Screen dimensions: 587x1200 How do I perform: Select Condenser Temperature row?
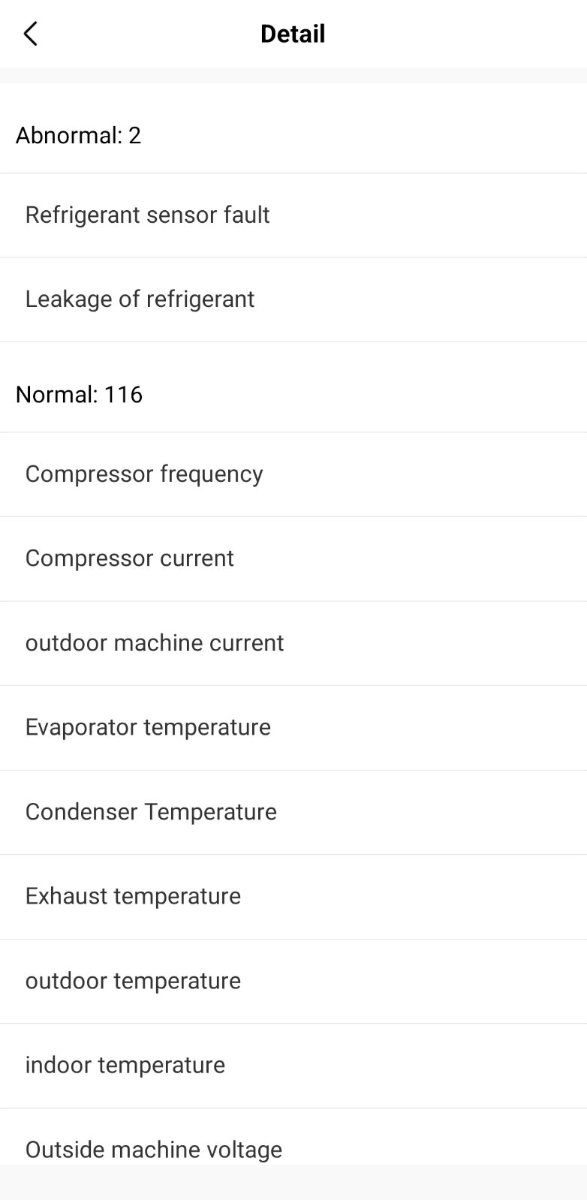coord(293,812)
